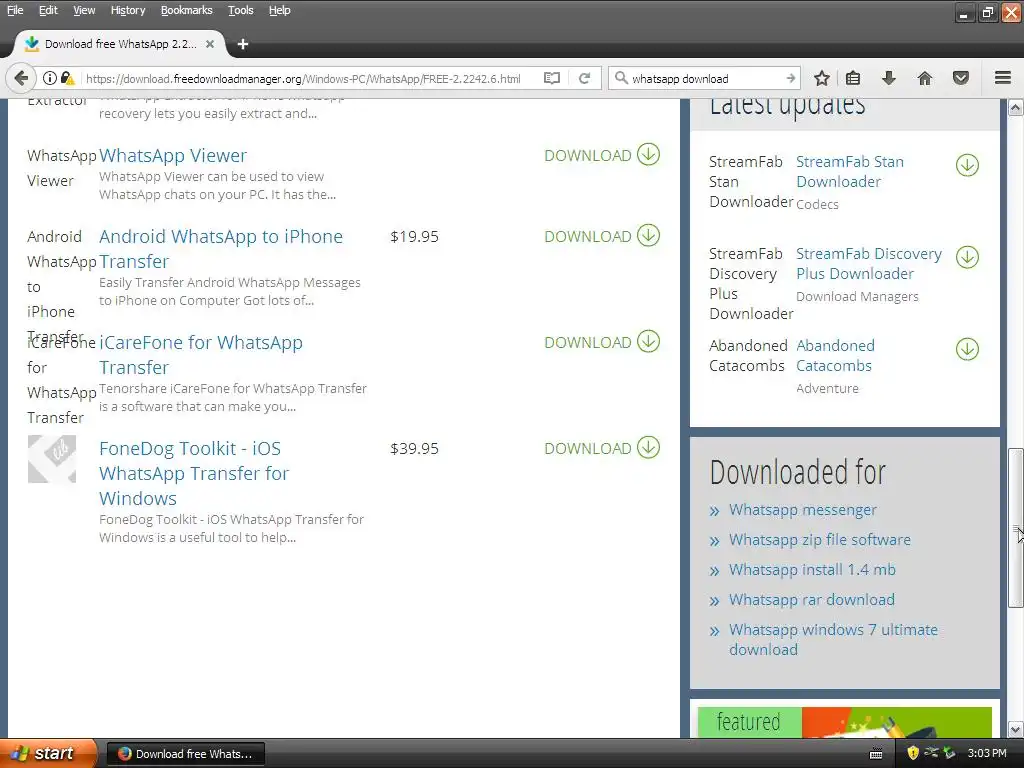Click download icon for FoneDog Toolkit
Image resolution: width=1024 pixels, height=768 pixels.
tap(648, 447)
